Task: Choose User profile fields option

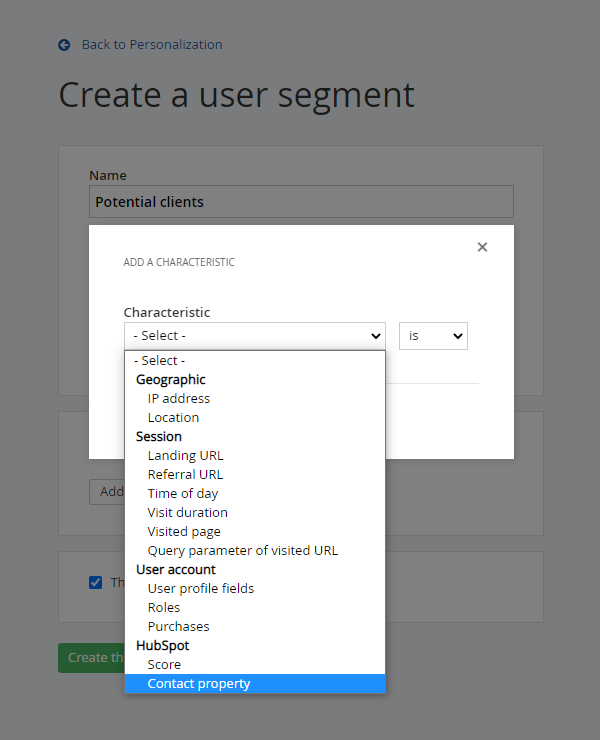Action: (x=200, y=589)
